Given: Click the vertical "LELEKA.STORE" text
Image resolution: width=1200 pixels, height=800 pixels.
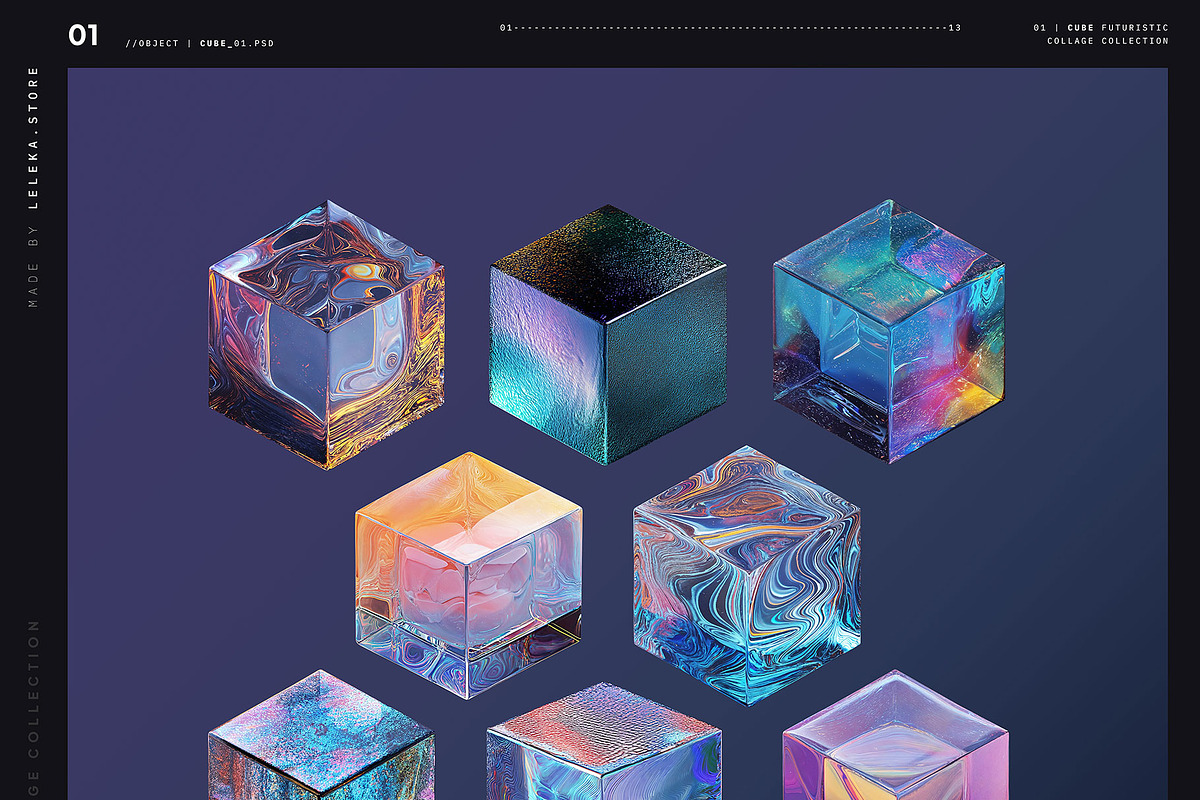Looking at the screenshot, I should coord(33,137).
